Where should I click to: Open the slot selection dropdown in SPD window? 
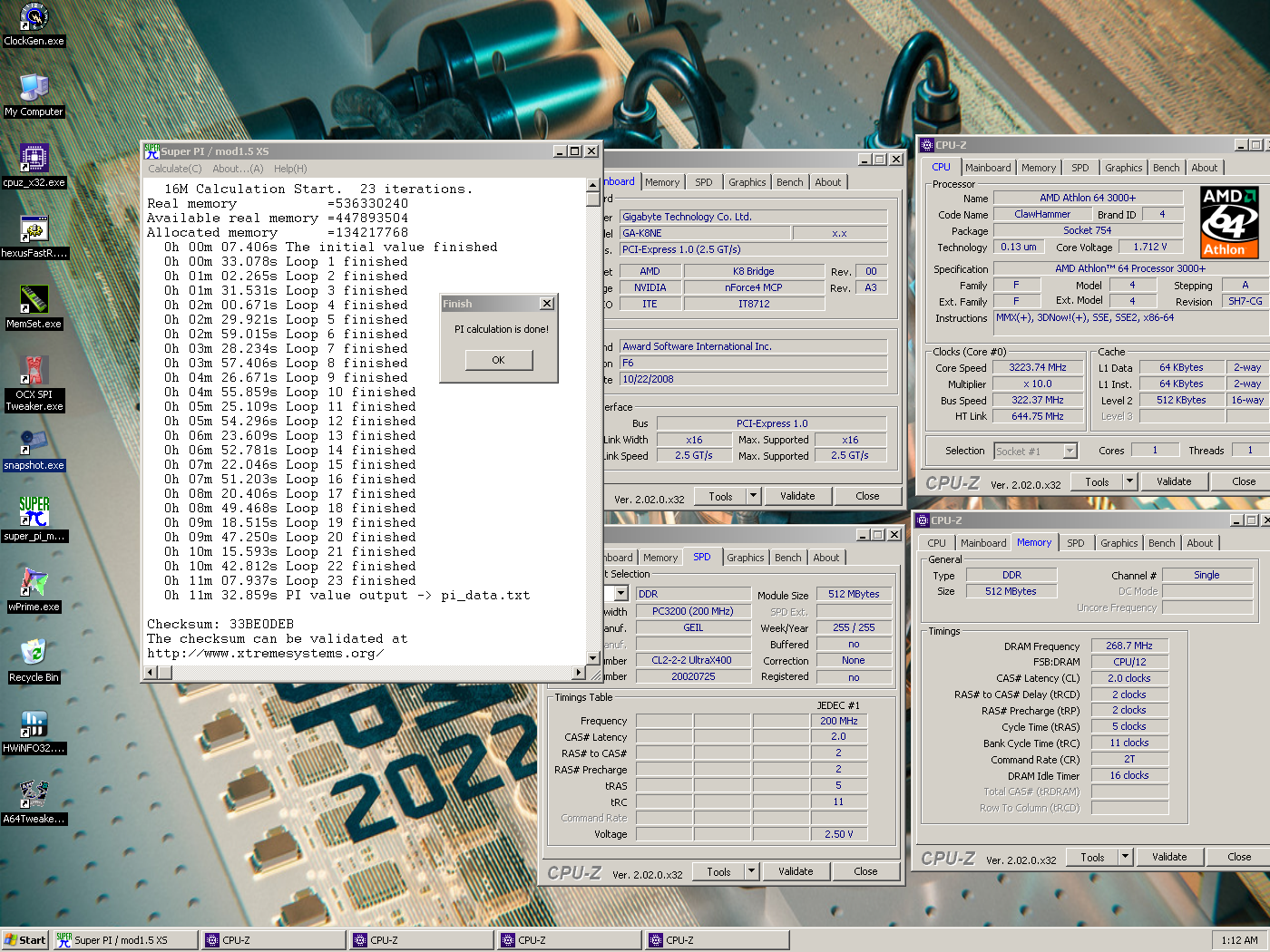tap(621, 594)
